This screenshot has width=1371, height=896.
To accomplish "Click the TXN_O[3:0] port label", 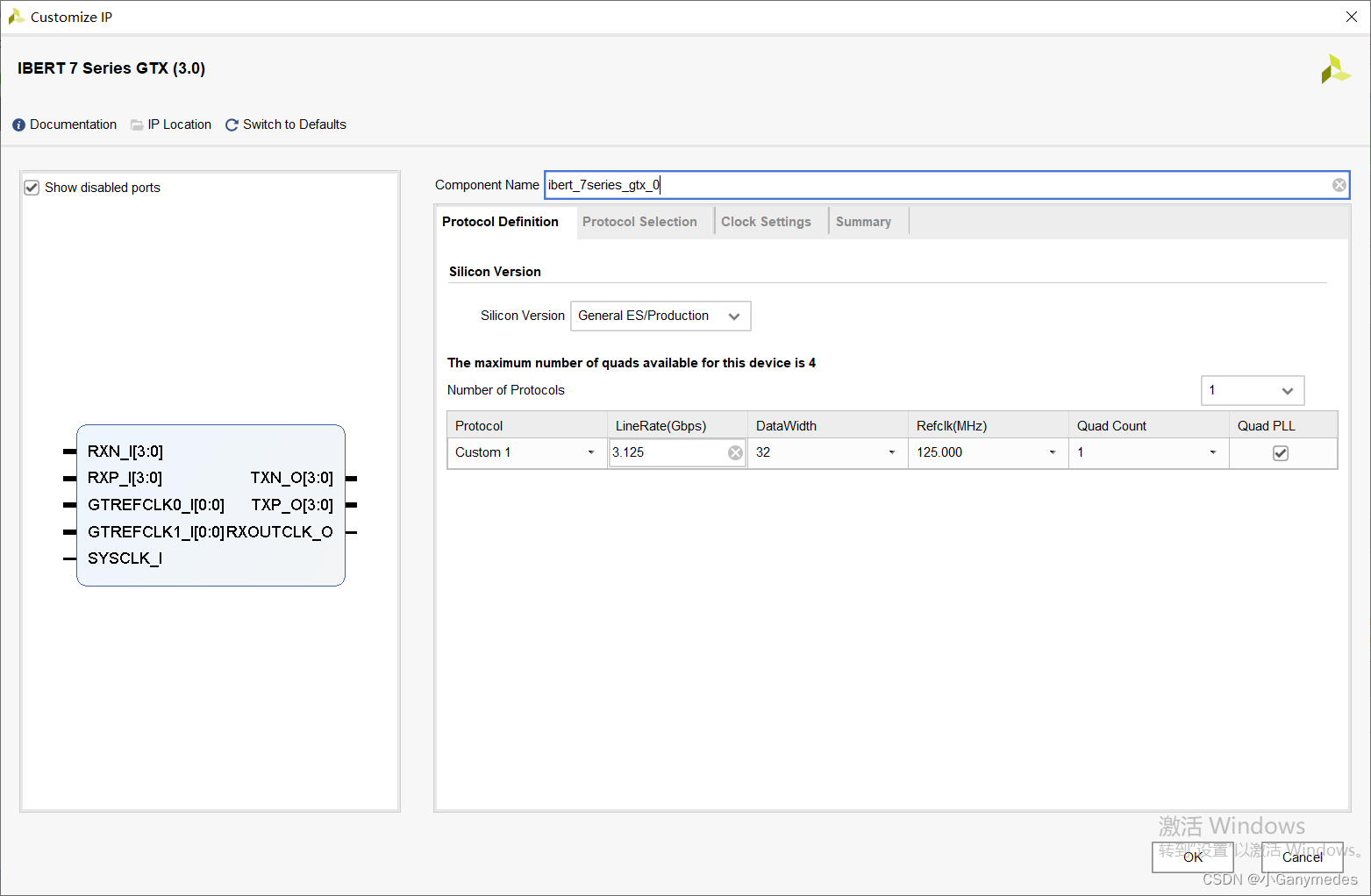I will point(292,478).
